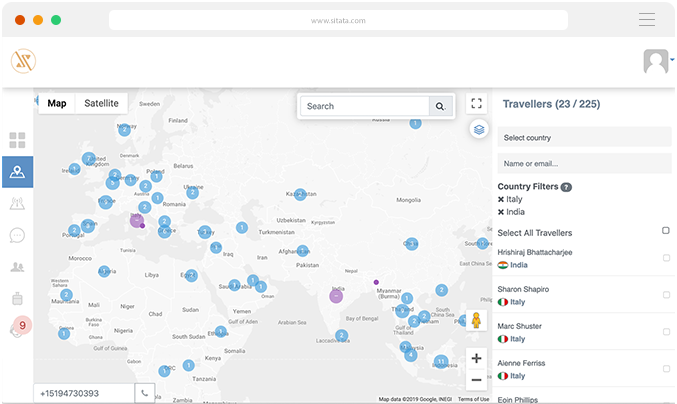This screenshot has width=677, height=404.
Task: Check the Select All Travellers checkbox
Action: [666, 231]
